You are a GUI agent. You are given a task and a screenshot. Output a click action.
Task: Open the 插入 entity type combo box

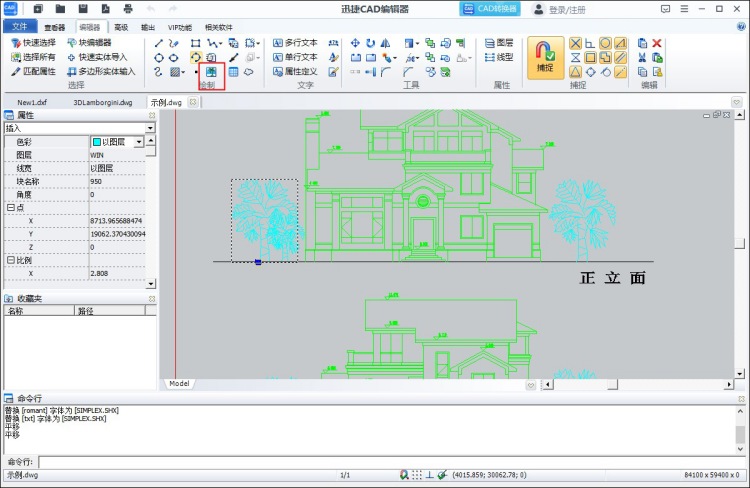point(79,128)
